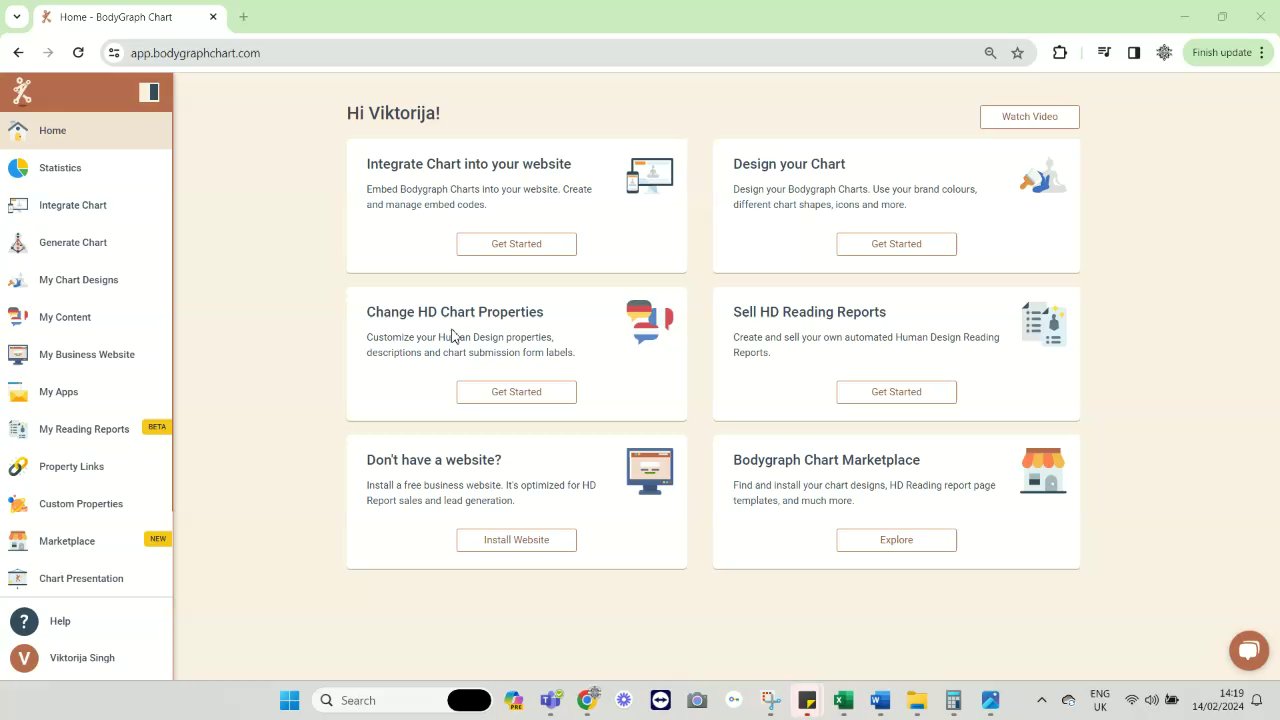Click the Property Links chain icon
1280x720 pixels.
pyautogui.click(x=18, y=467)
